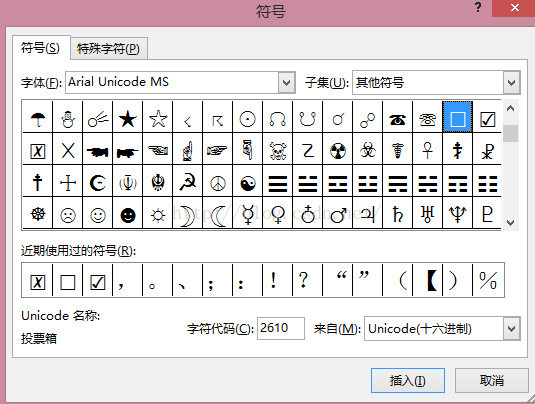
Task: Pick the black telephone symbol
Action: [x=398, y=119]
